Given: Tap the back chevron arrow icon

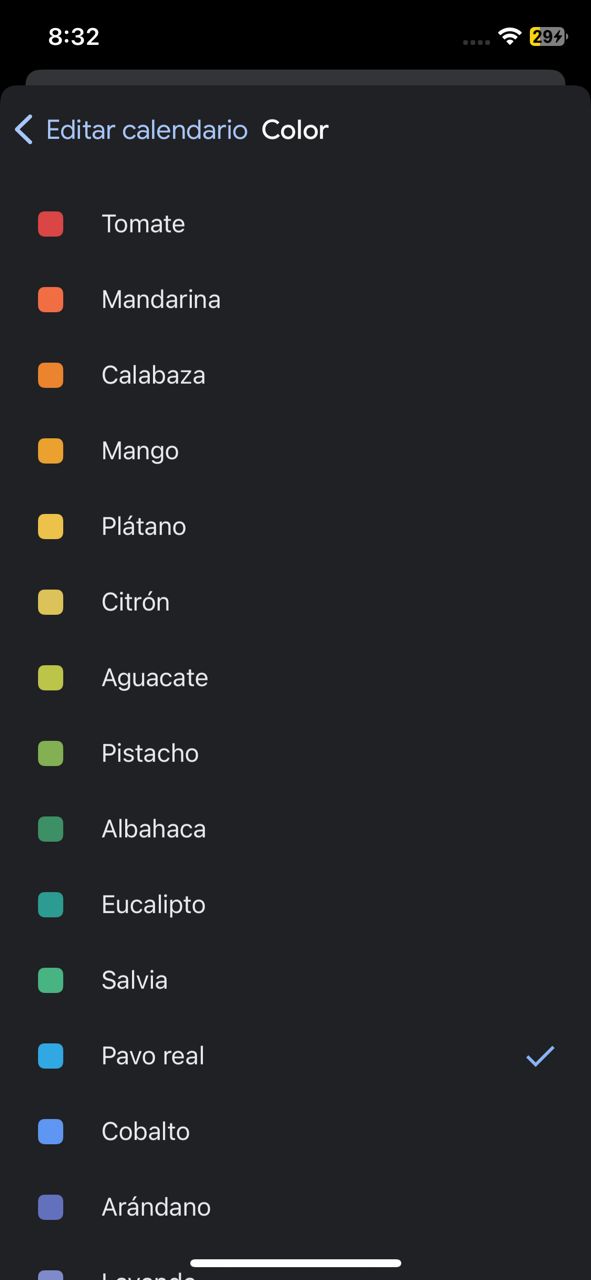Looking at the screenshot, I should coord(24,130).
